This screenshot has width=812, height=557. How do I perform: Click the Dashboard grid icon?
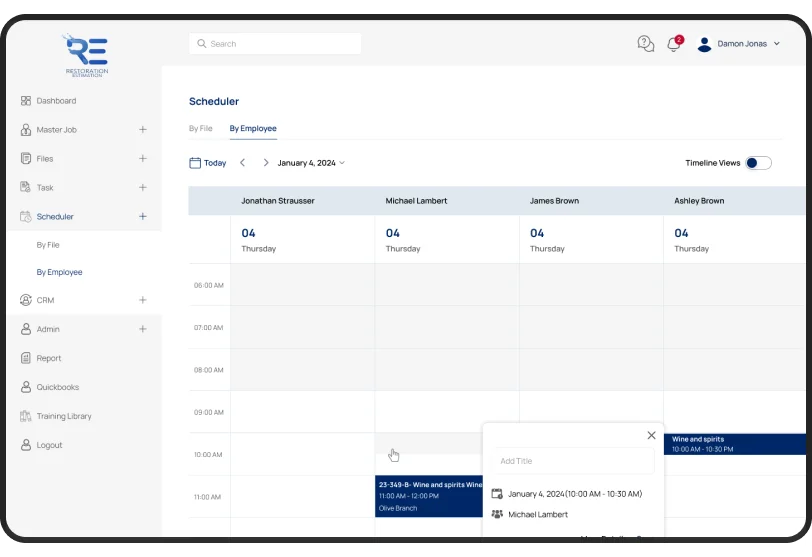coord(25,100)
